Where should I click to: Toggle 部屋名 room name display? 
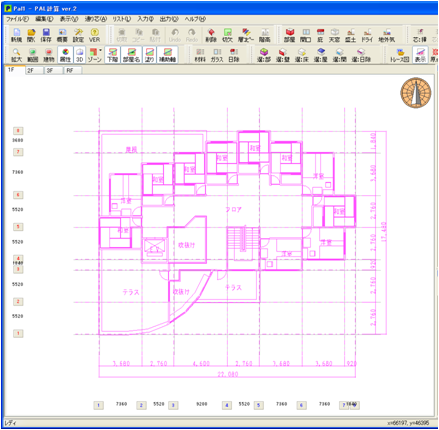[131, 55]
